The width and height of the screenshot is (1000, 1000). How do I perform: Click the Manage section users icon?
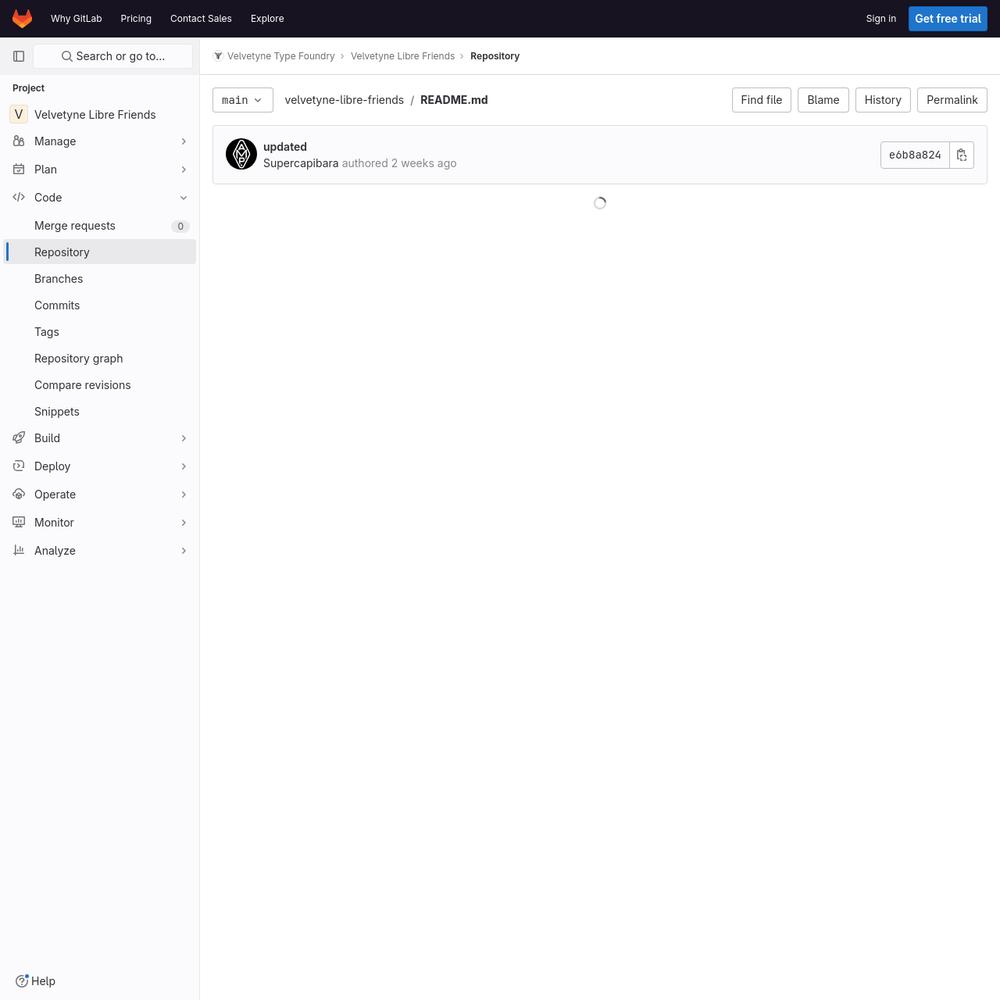point(18,141)
